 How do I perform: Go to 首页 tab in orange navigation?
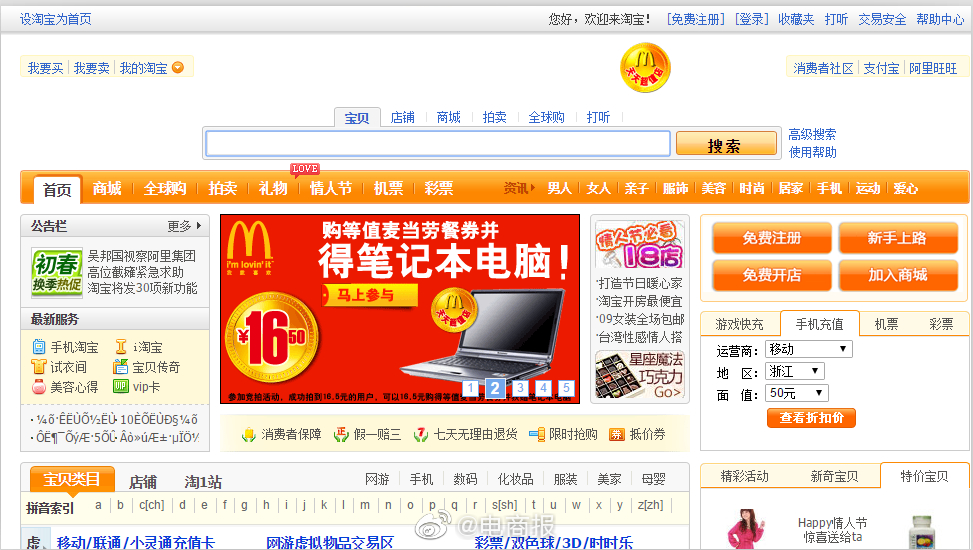(57, 189)
